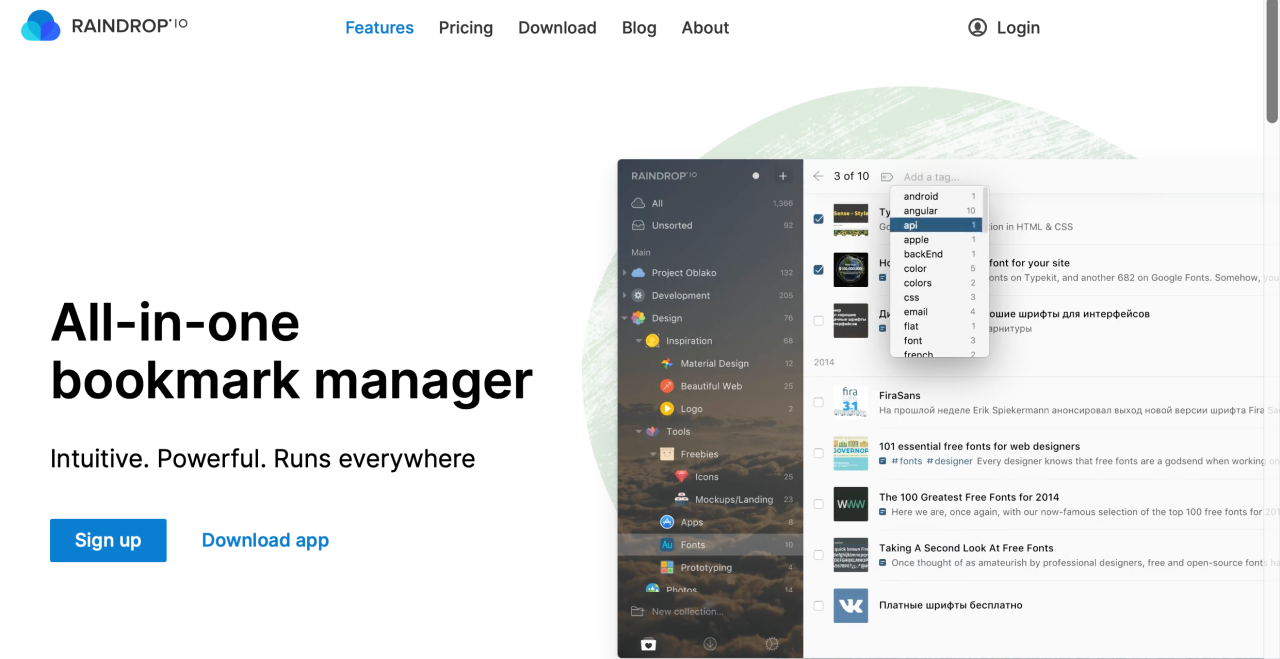This screenshot has width=1280, height=659.
Task: Click the favorites heart box icon at sidebar bottom
Action: pyautogui.click(x=648, y=644)
